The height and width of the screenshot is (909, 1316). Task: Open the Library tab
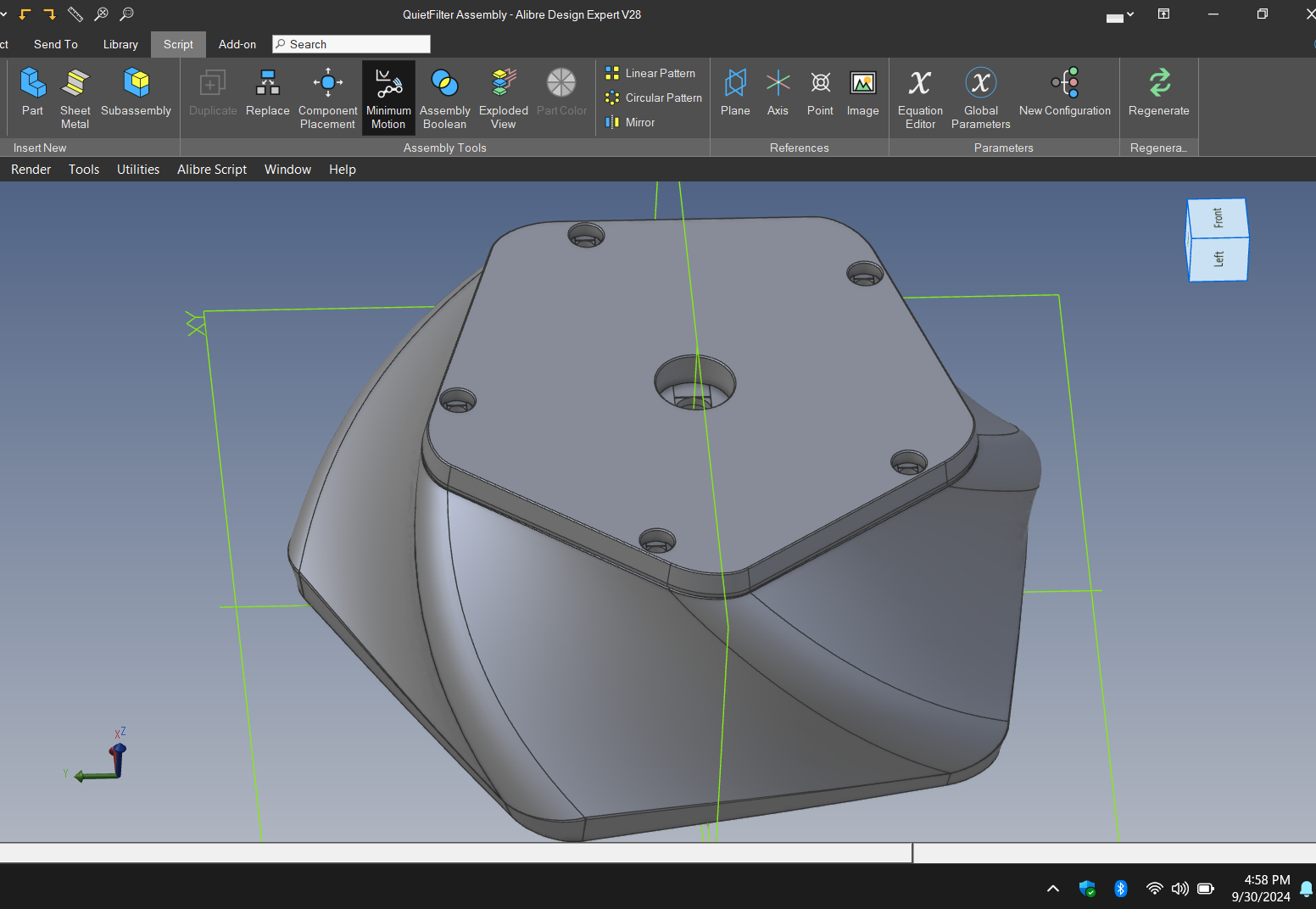tap(120, 44)
